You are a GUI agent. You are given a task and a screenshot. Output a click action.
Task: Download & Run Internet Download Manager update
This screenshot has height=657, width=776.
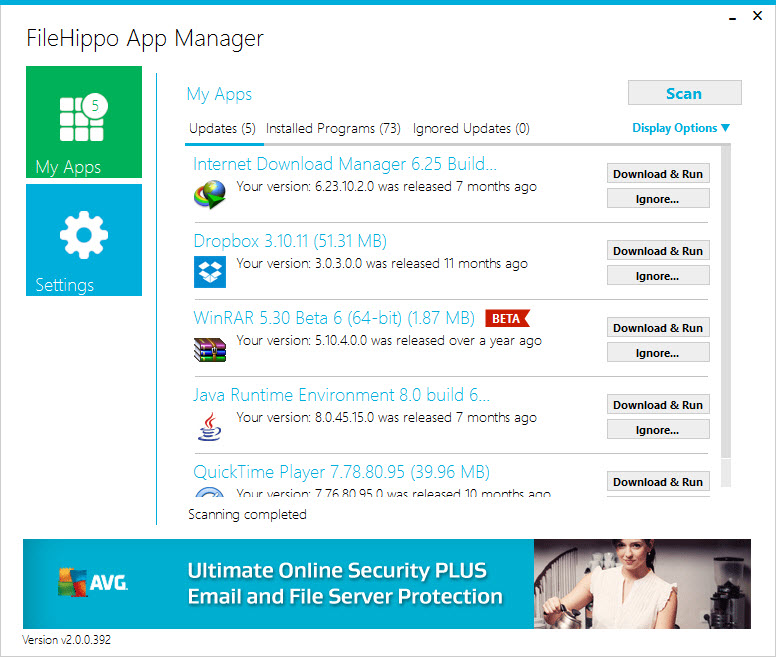pyautogui.click(x=658, y=174)
